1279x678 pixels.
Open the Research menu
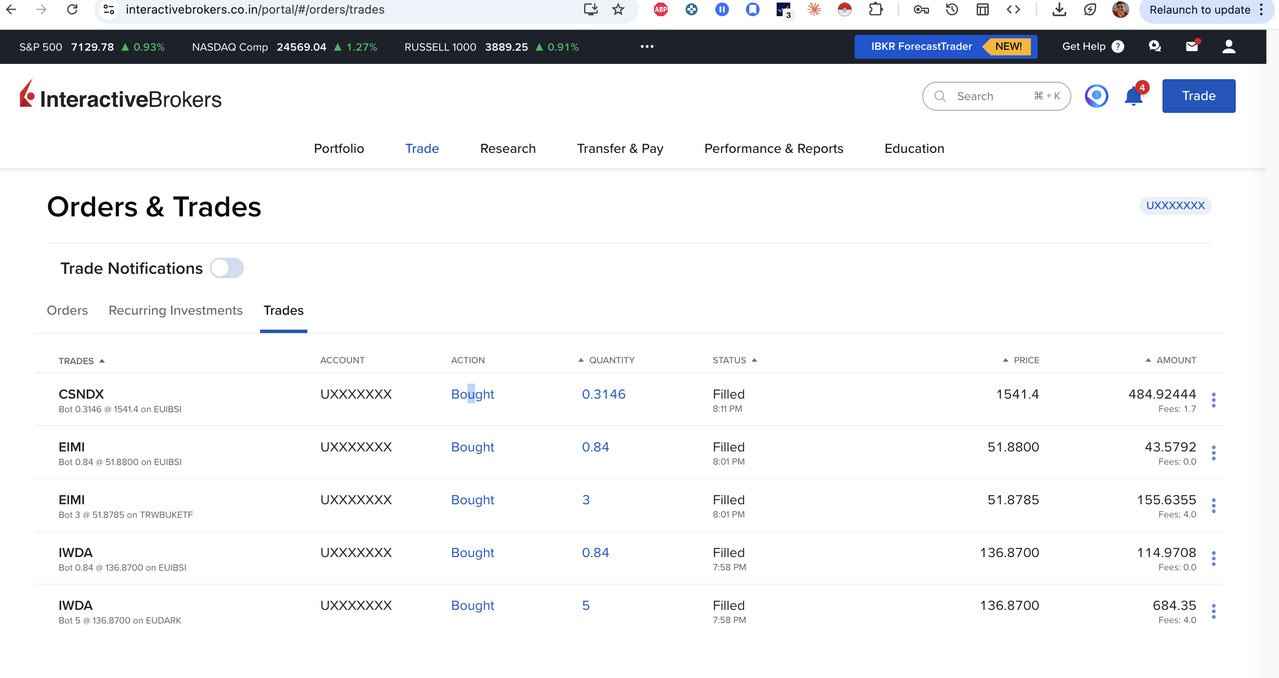508,148
